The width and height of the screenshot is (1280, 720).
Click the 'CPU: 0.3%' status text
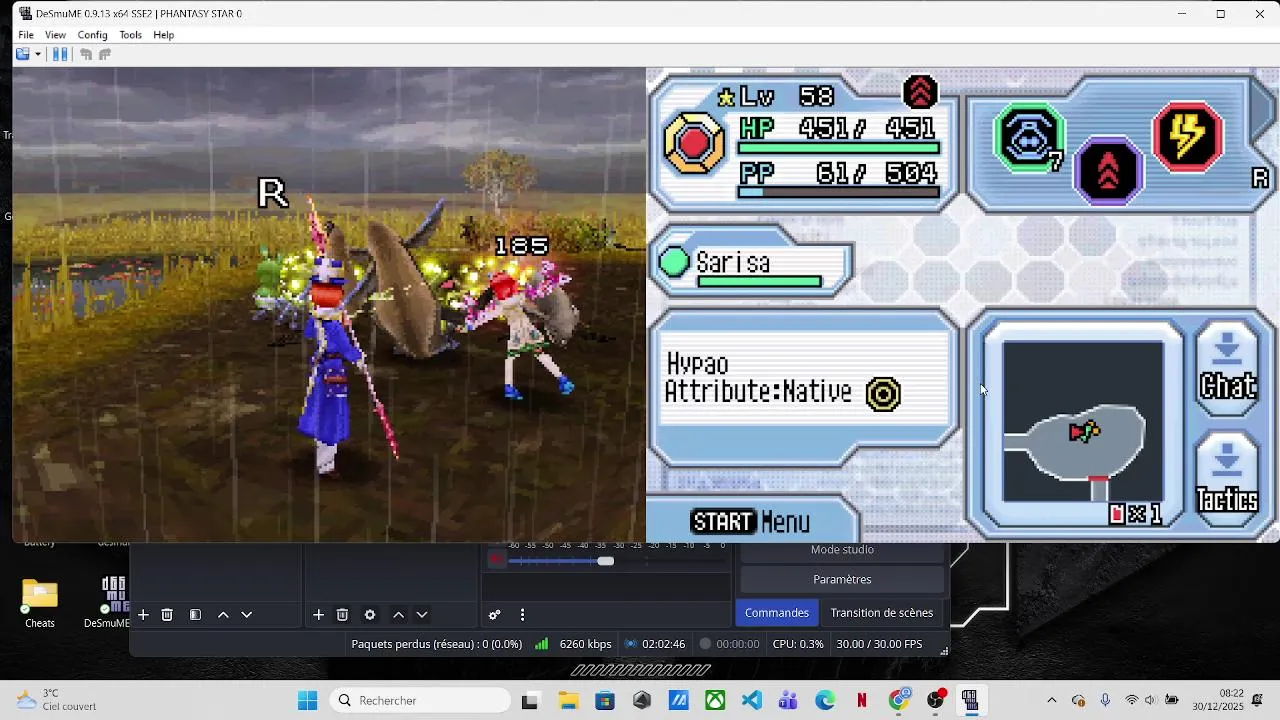pyautogui.click(x=798, y=644)
